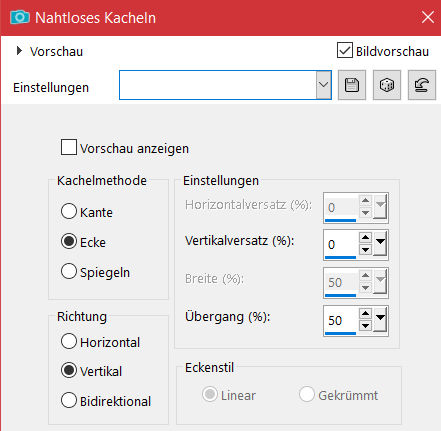The width and height of the screenshot is (441, 431).
Task: Enable the Vorschau anzeigen checkbox
Action: pos(69,148)
